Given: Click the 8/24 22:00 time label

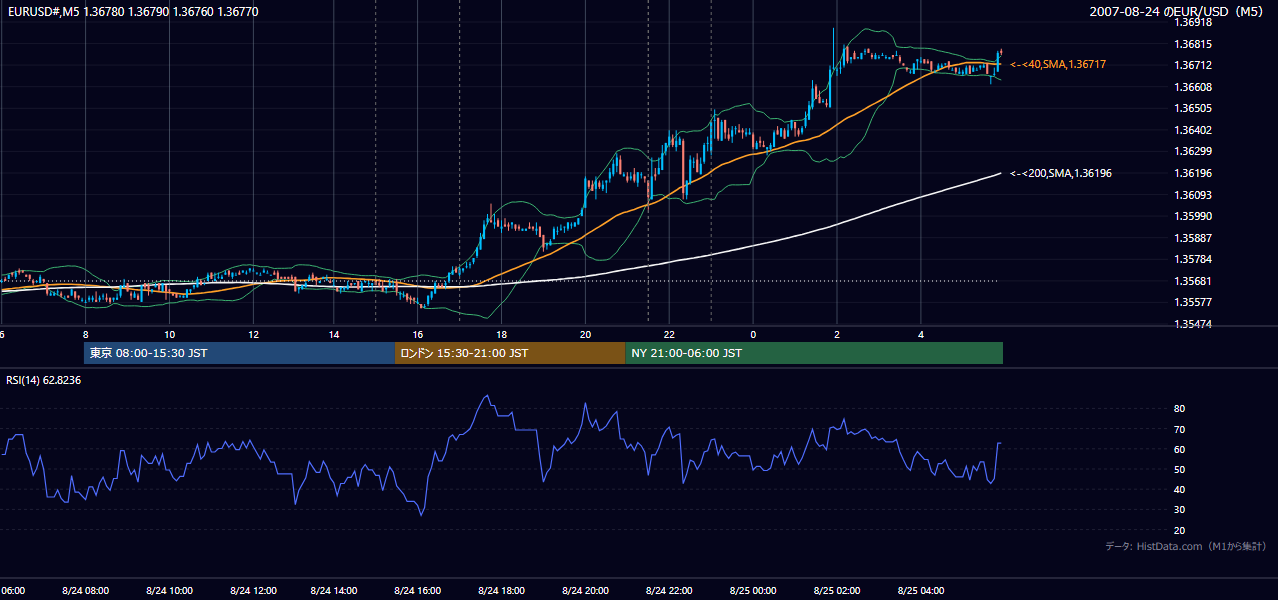Looking at the screenshot, I should tap(670, 590).
